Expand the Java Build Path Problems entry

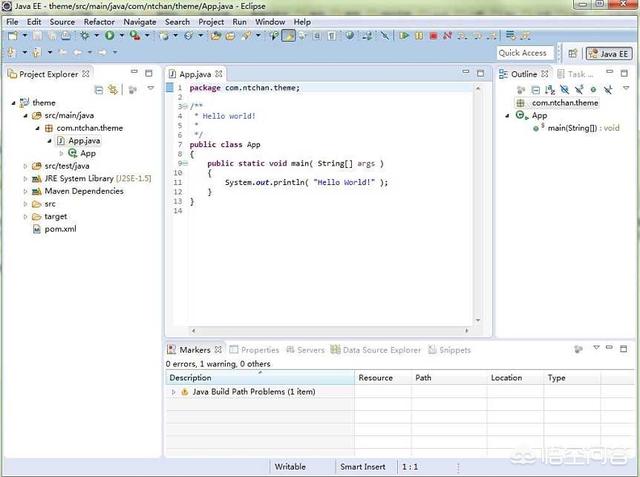[x=173, y=392]
